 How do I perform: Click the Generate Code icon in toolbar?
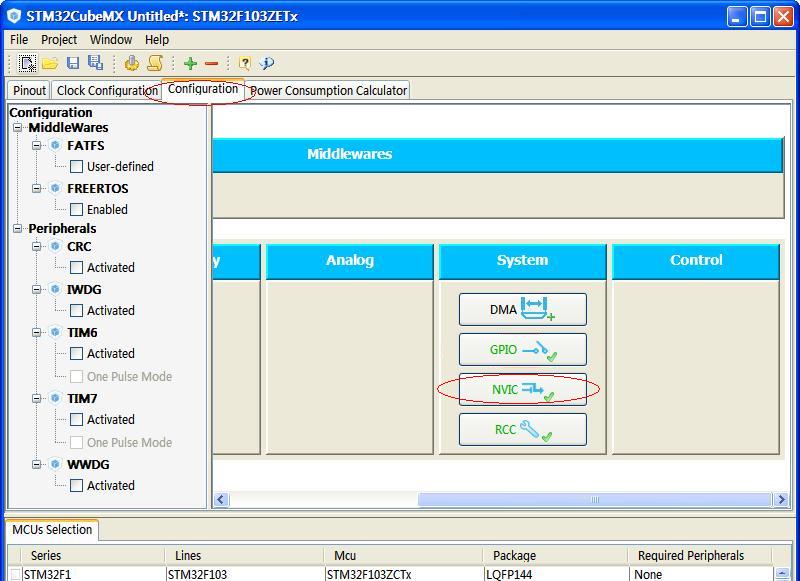[132, 63]
